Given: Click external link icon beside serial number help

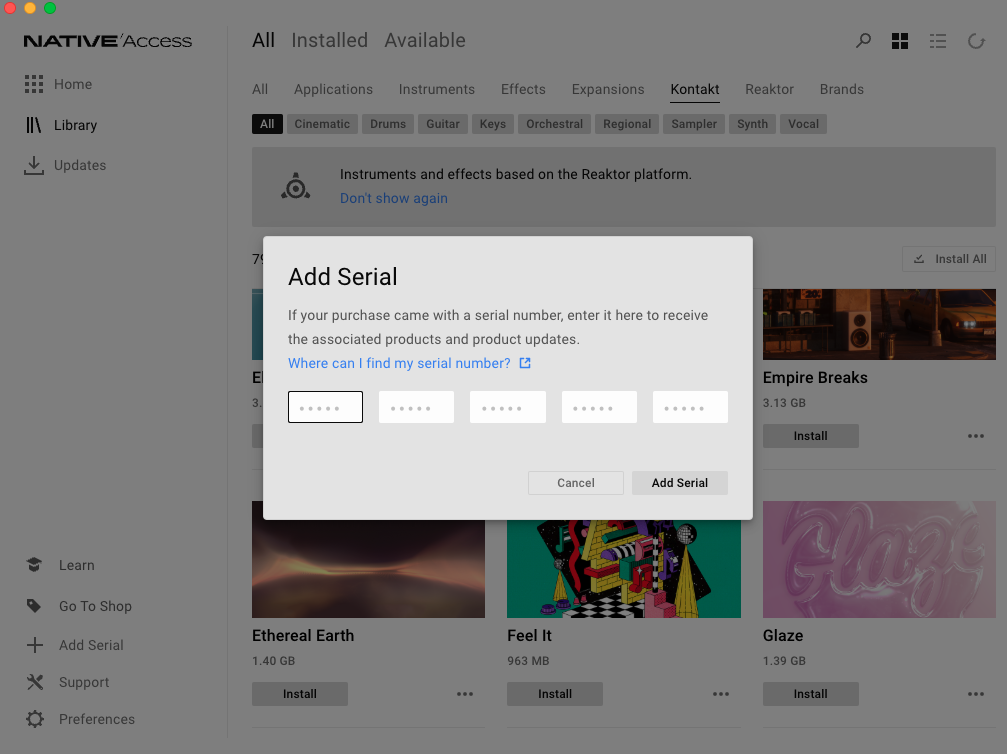Looking at the screenshot, I should 525,363.
